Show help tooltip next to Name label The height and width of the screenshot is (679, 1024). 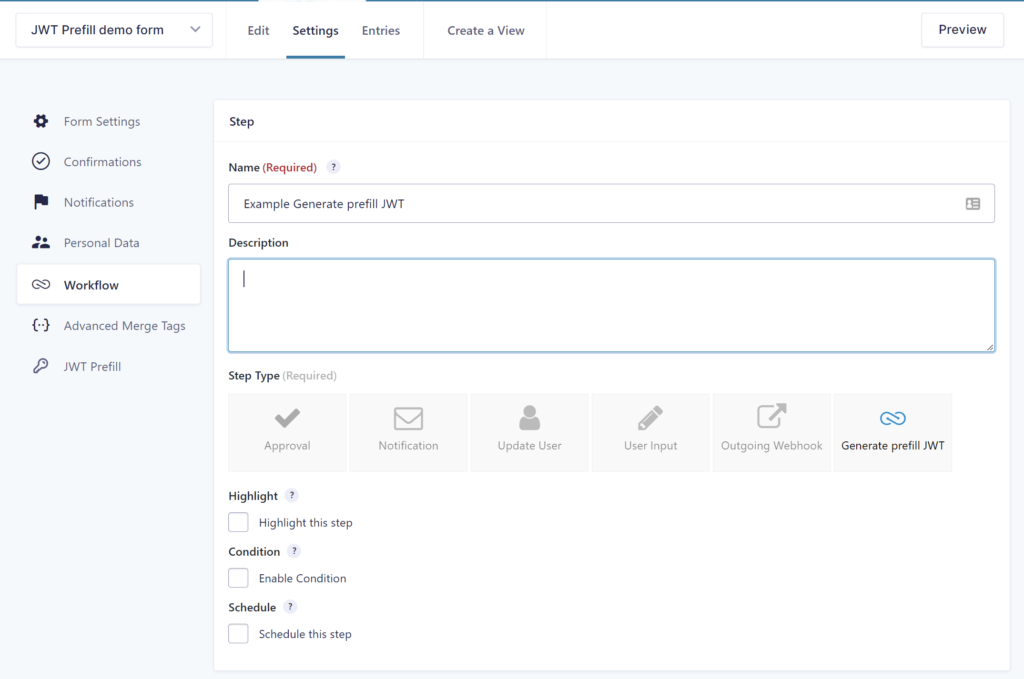(333, 167)
